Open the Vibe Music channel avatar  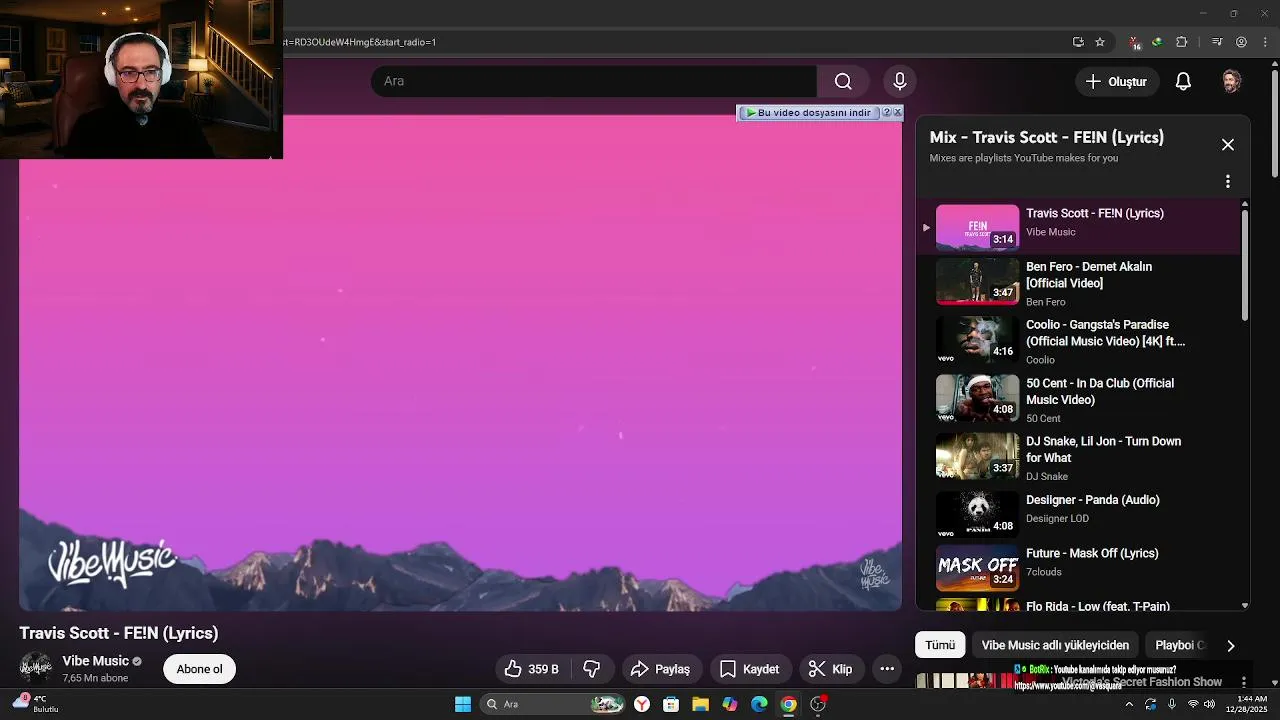coord(36,668)
